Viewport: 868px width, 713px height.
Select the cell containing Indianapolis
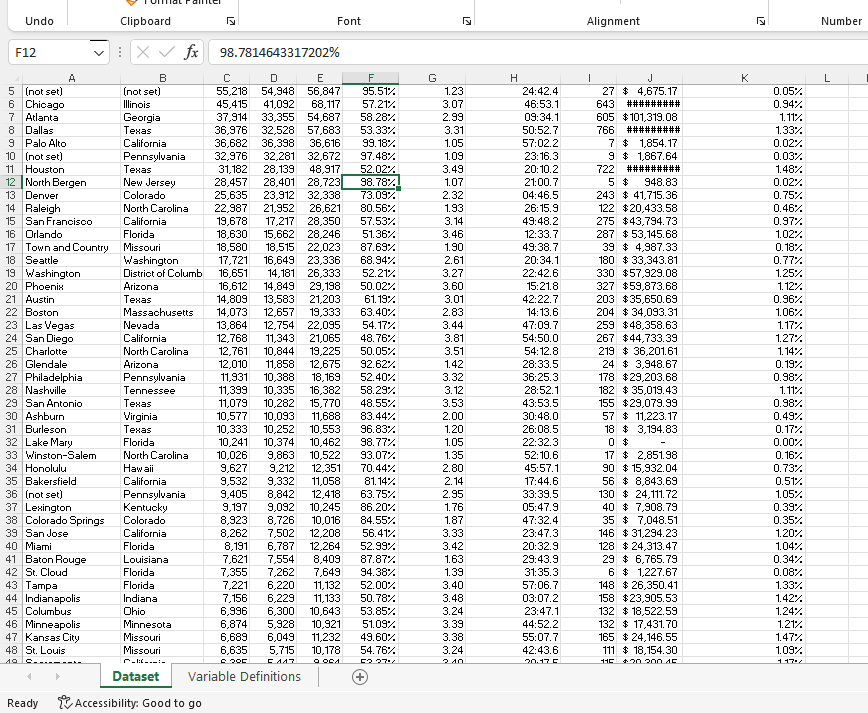pos(71,598)
